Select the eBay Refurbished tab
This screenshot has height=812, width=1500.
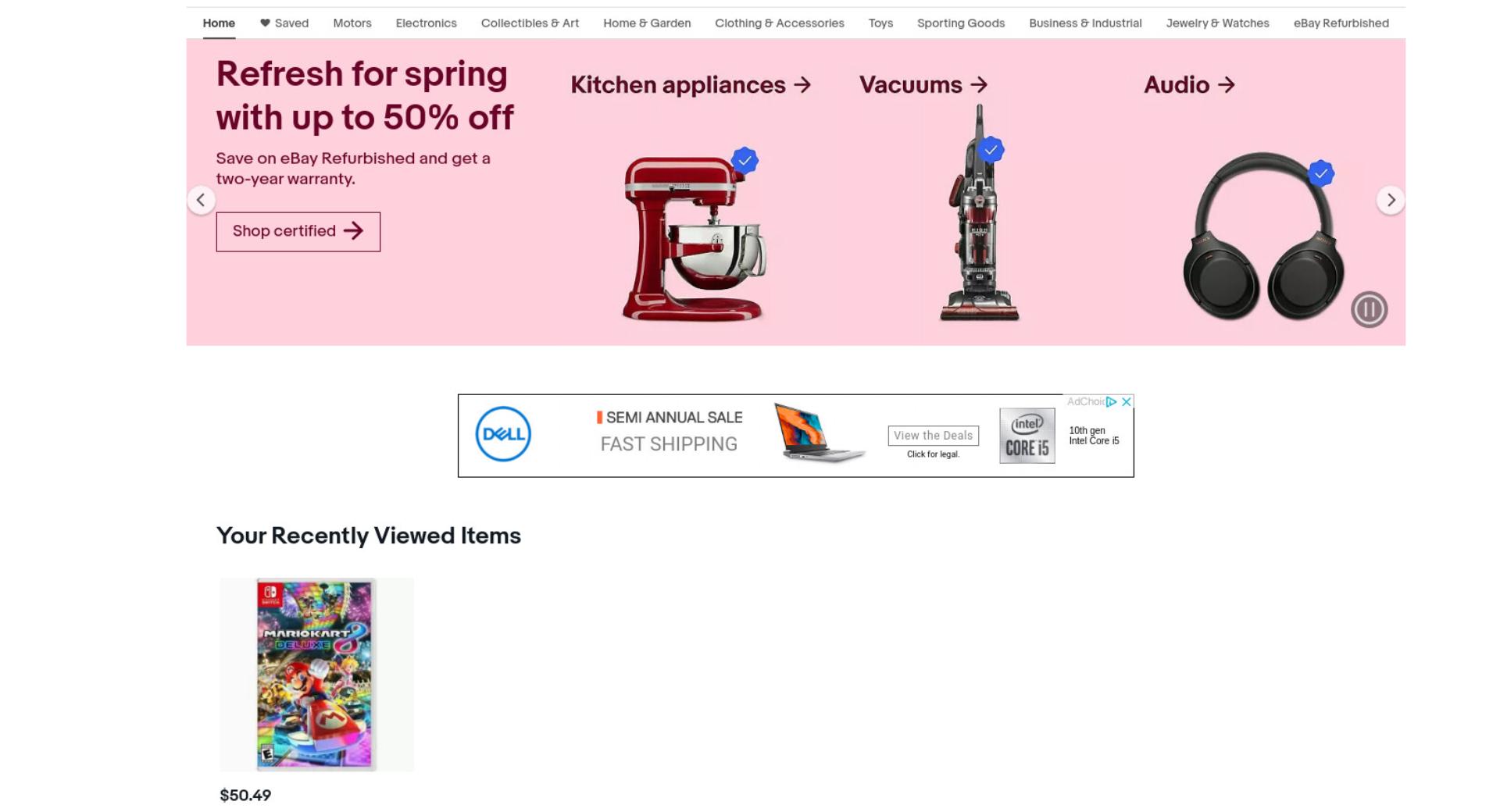click(x=1341, y=23)
